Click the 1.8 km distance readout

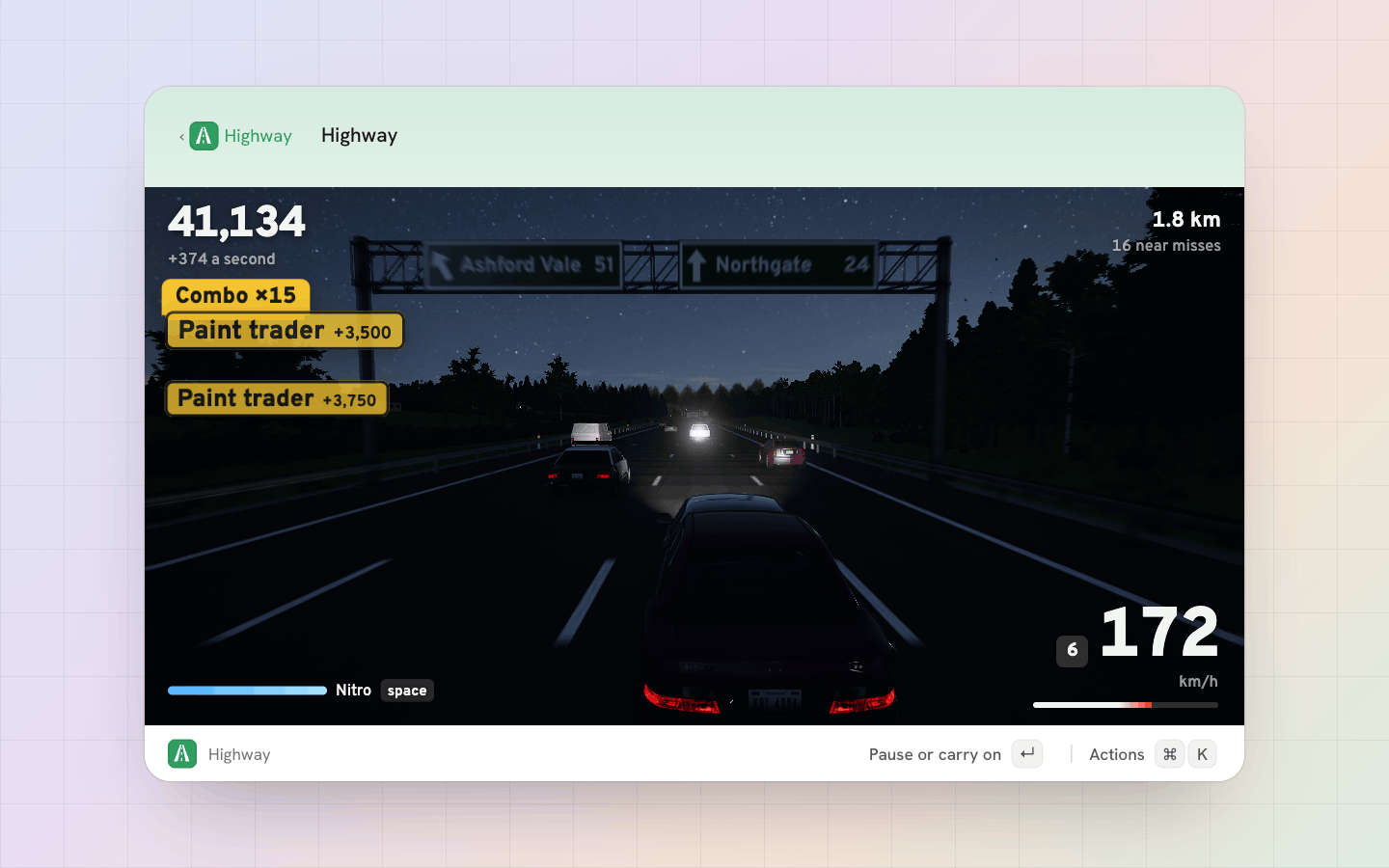[x=1186, y=220]
